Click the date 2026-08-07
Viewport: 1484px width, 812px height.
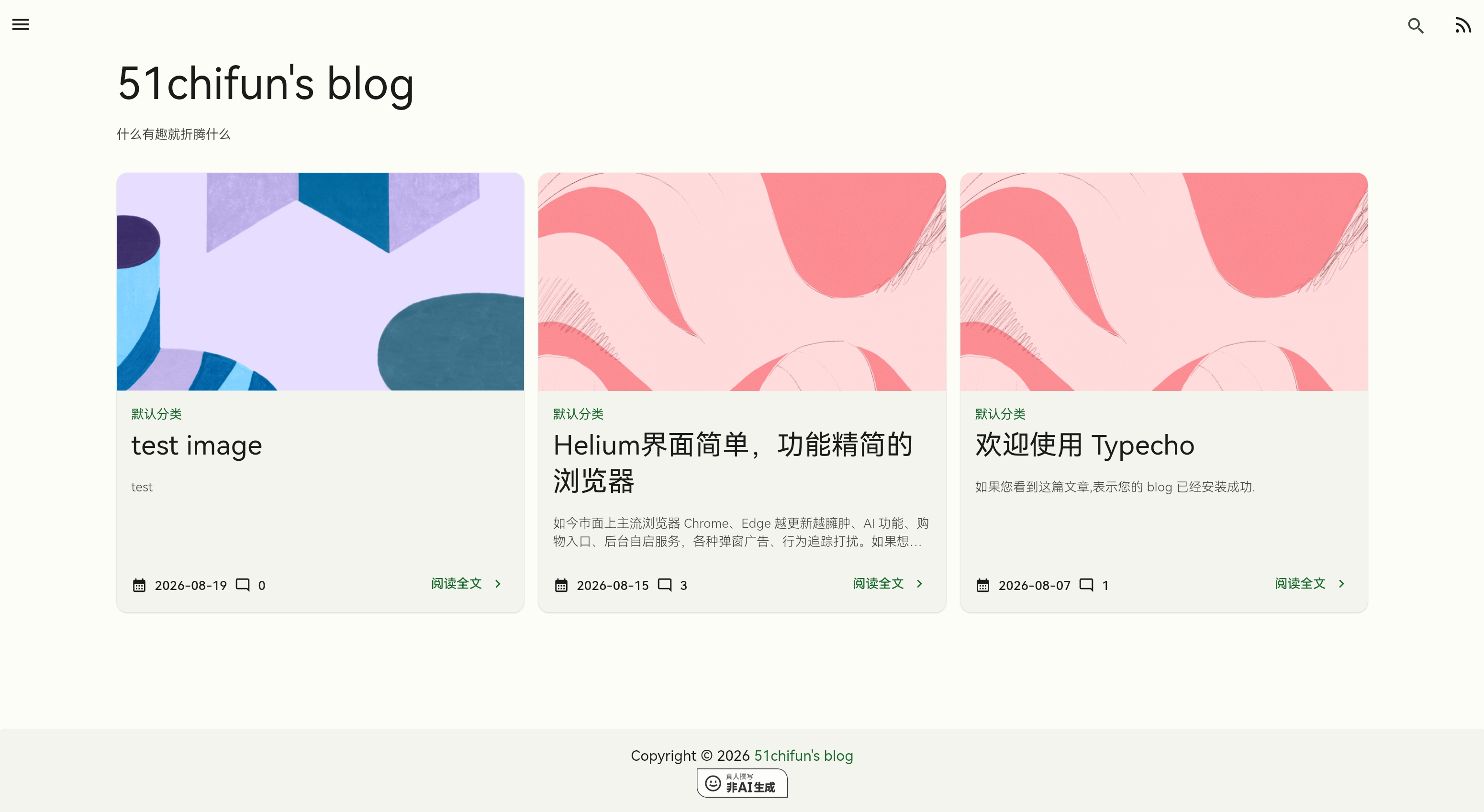coord(1034,586)
